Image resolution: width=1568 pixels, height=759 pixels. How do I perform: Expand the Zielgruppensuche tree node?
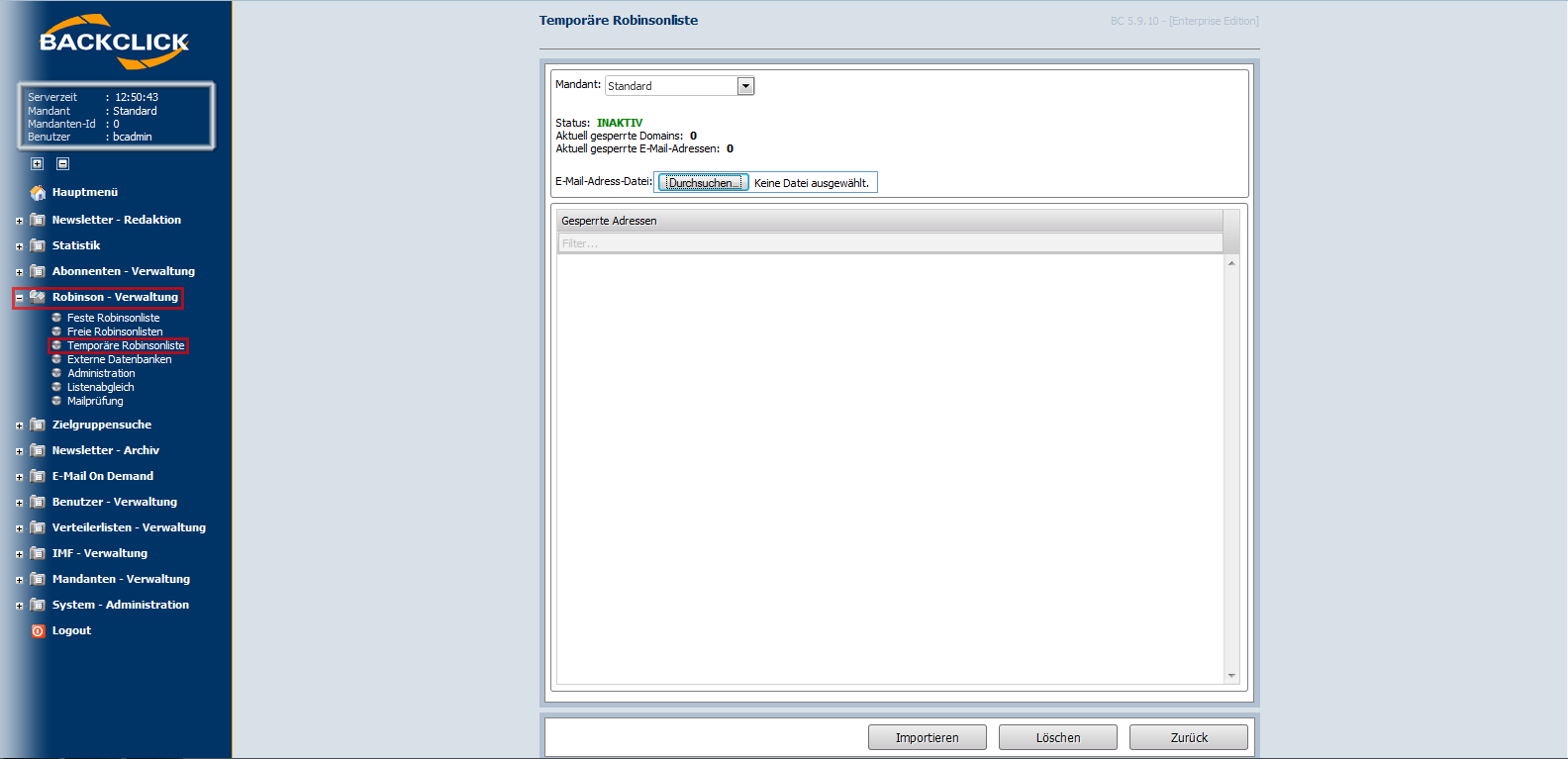pyautogui.click(x=19, y=426)
